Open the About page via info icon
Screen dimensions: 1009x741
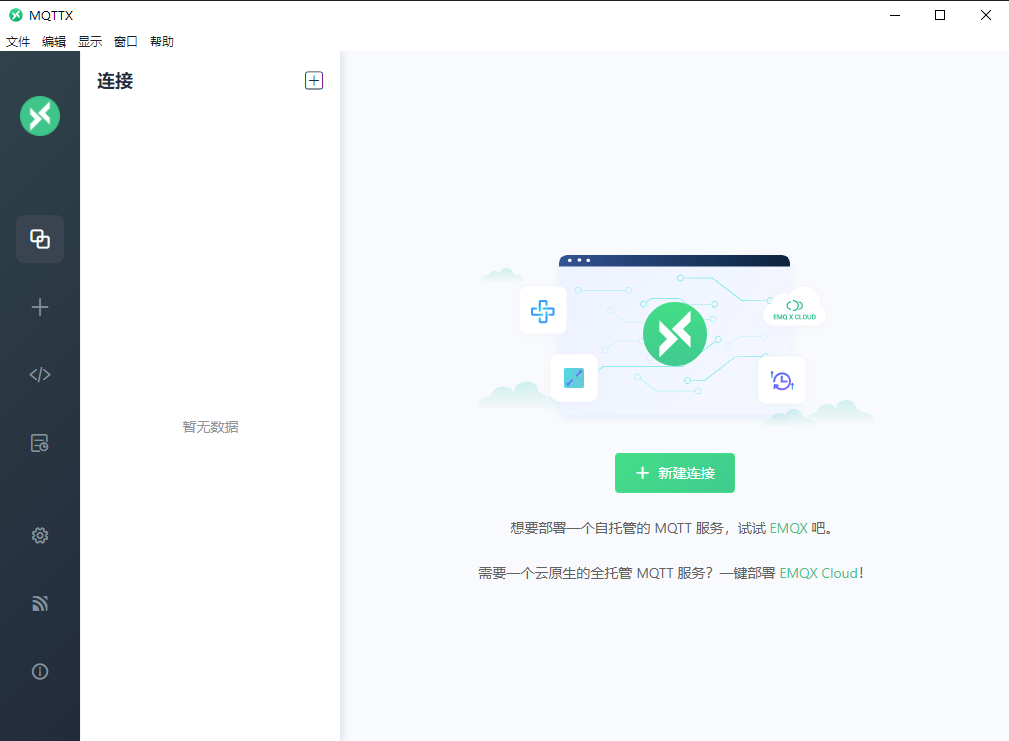40,671
